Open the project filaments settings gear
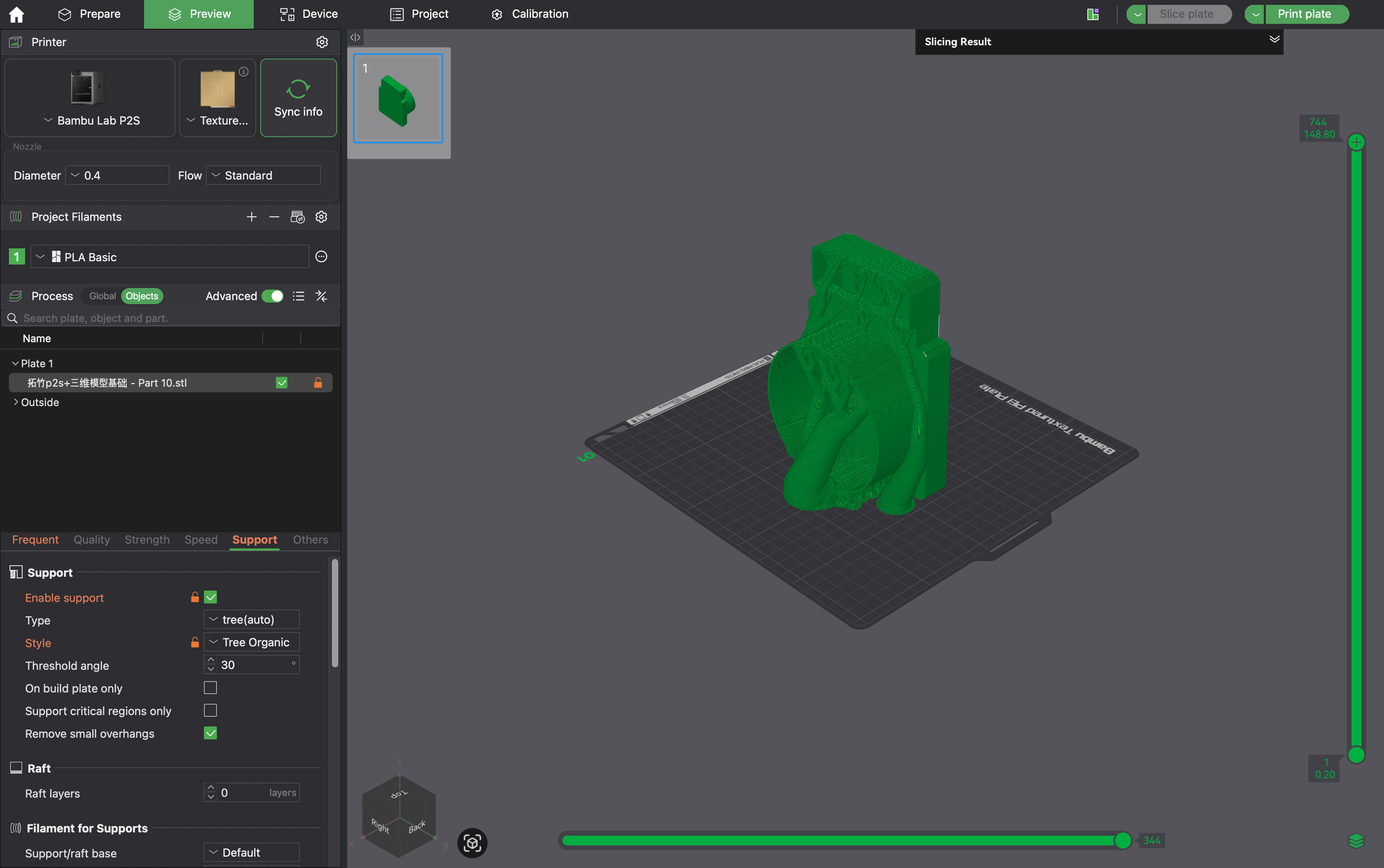This screenshot has width=1384, height=868. click(x=322, y=217)
